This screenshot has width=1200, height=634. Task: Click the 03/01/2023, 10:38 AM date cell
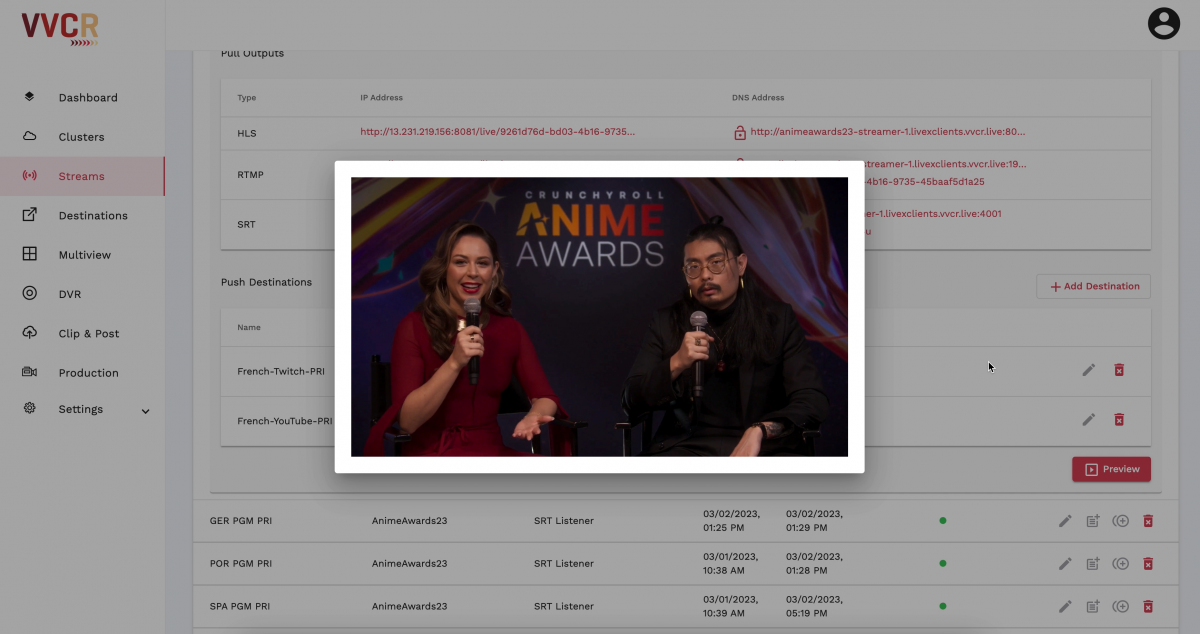(x=731, y=564)
